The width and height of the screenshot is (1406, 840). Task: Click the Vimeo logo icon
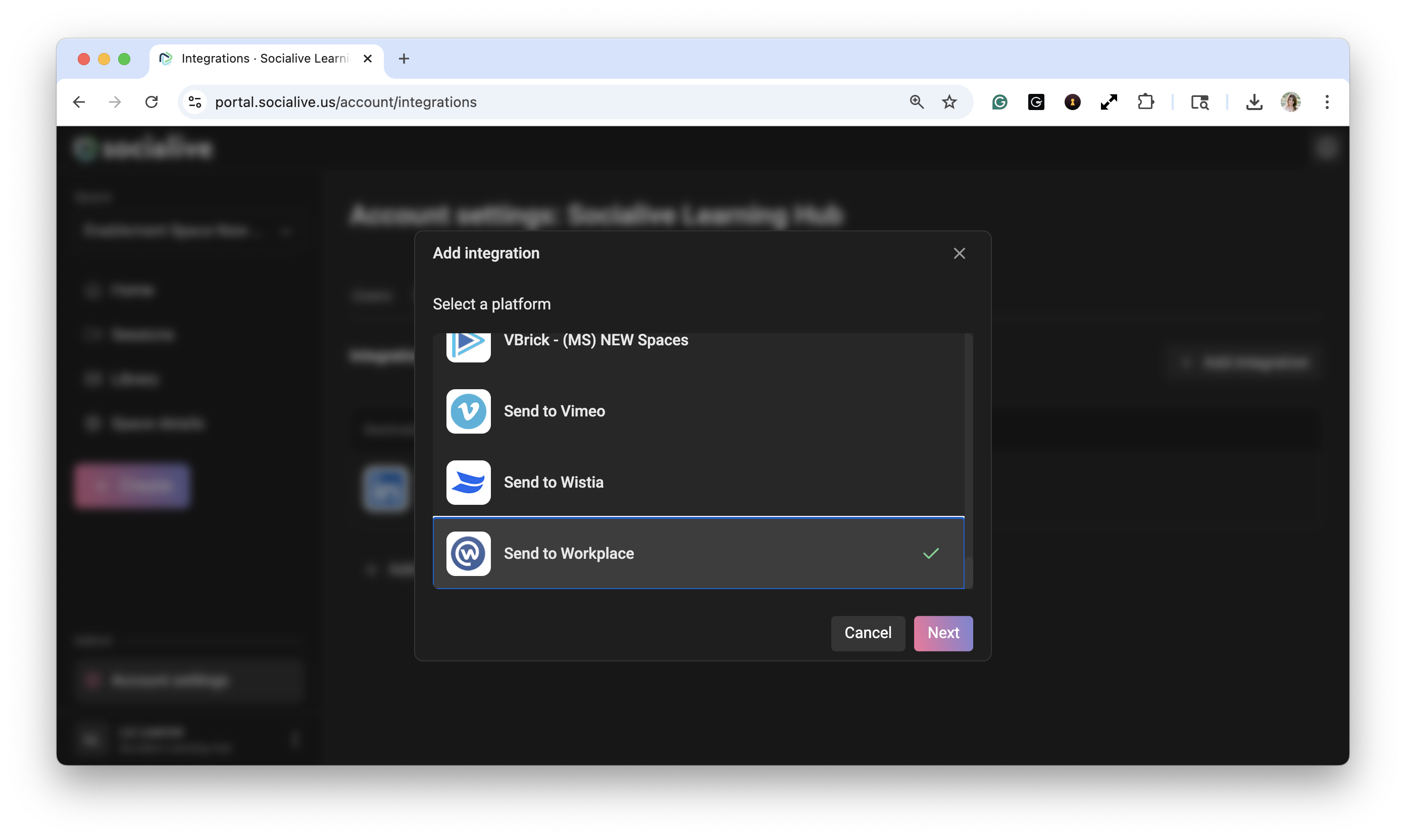click(468, 411)
